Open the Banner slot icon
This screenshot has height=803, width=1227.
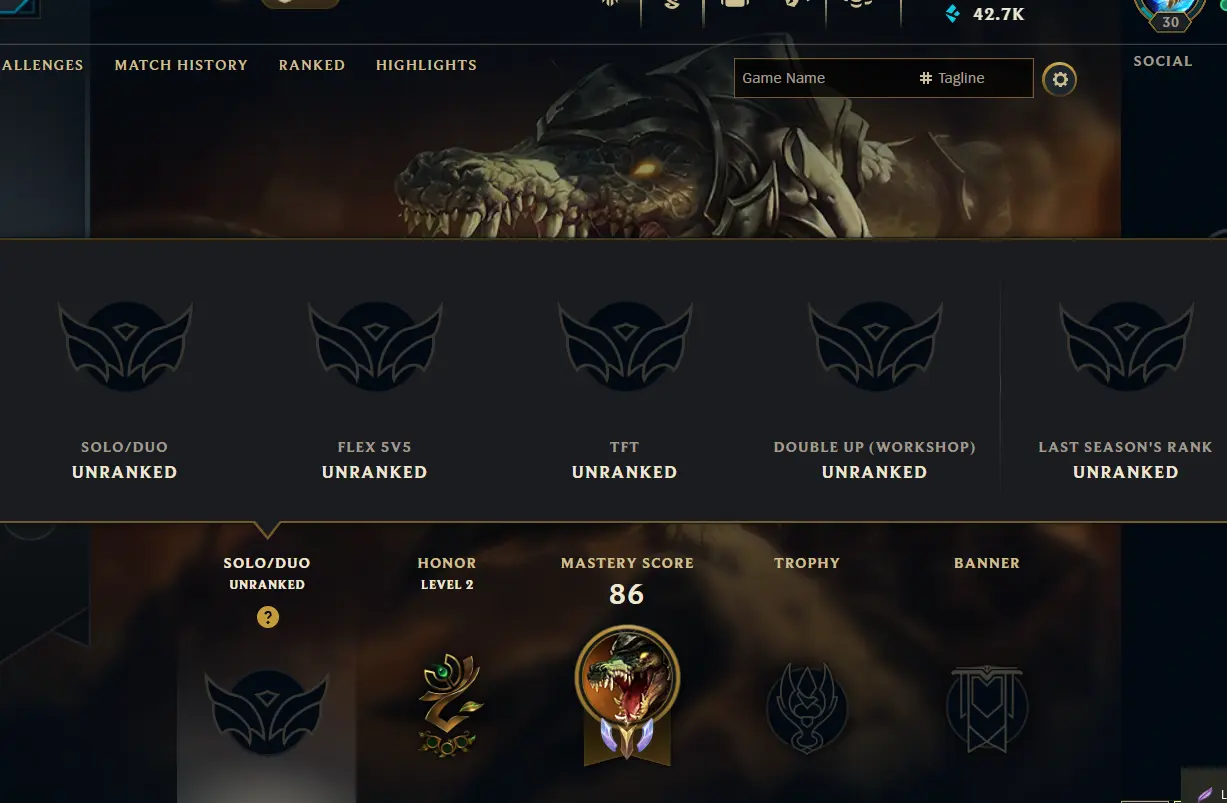986,708
